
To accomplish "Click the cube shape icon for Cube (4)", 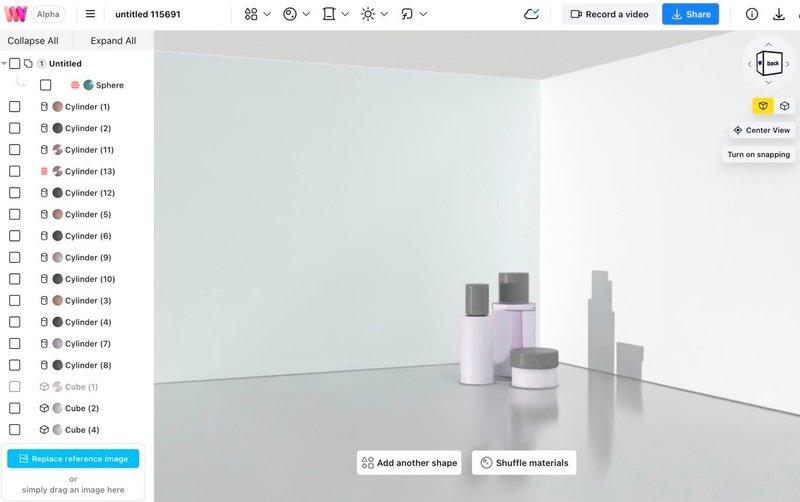I will click(x=44, y=430).
